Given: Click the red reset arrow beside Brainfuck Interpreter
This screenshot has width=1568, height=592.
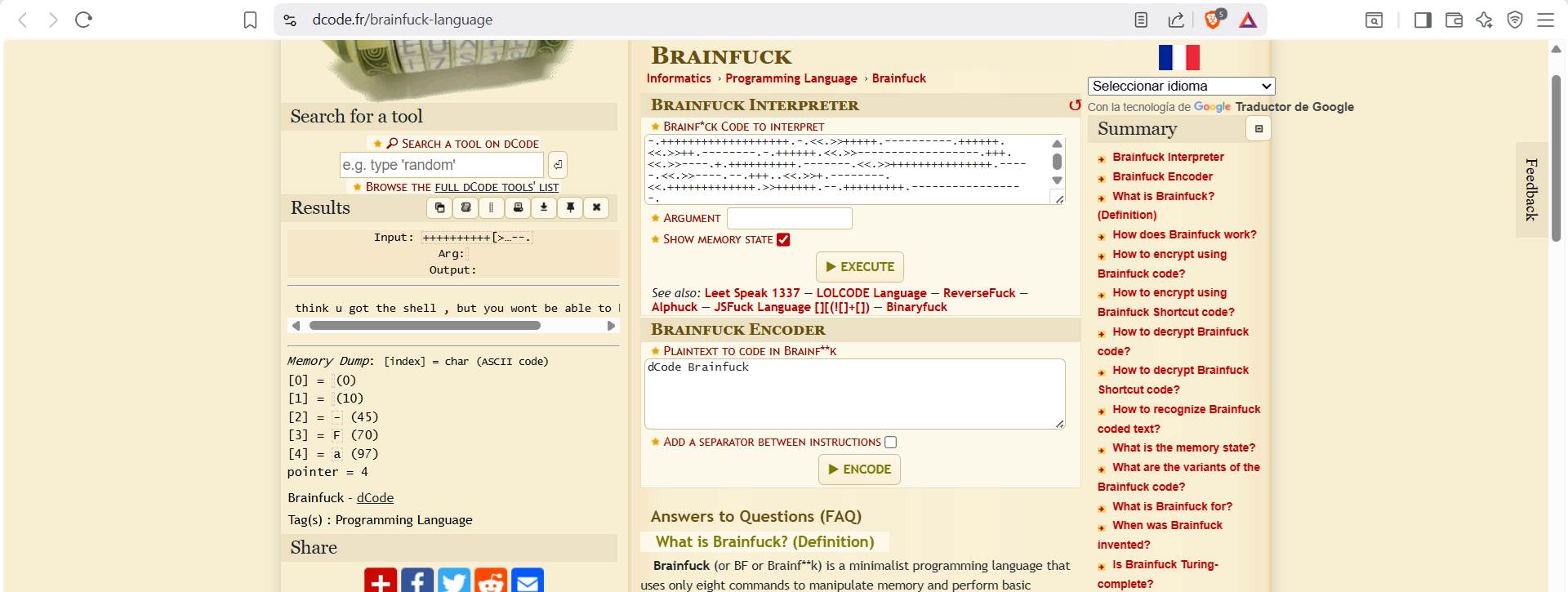Looking at the screenshot, I should (1075, 105).
